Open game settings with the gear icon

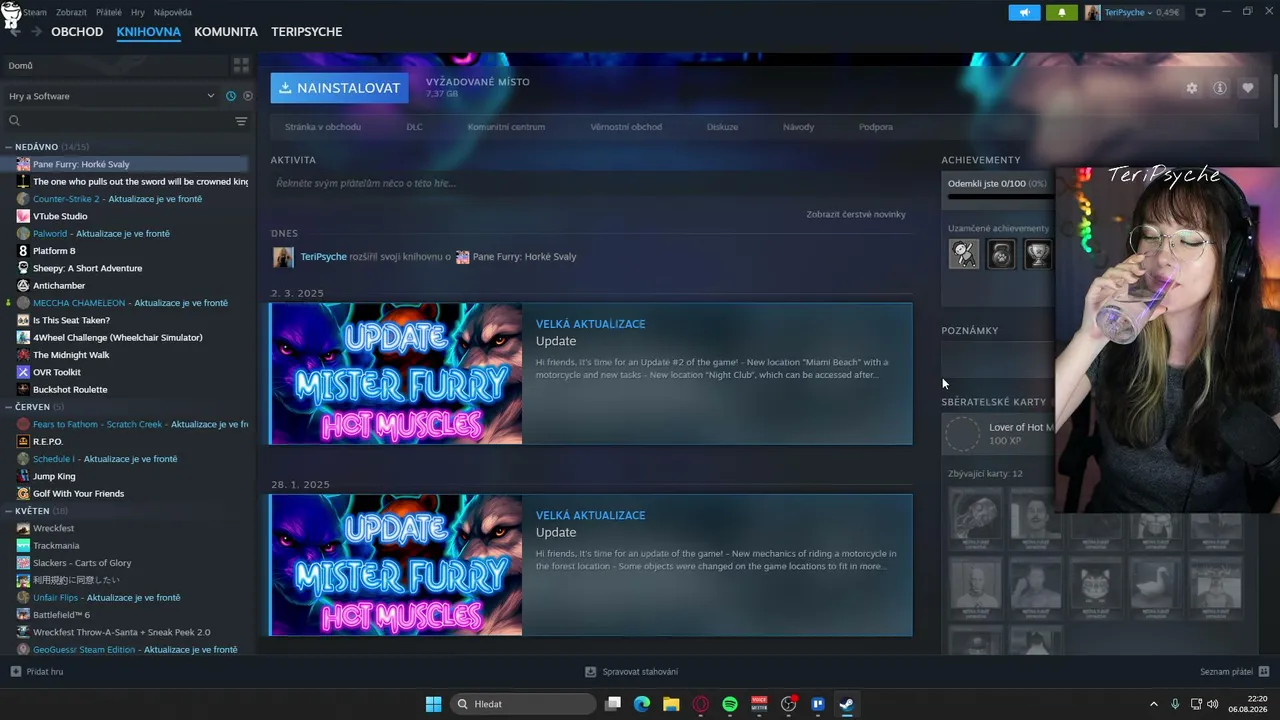(x=1191, y=88)
